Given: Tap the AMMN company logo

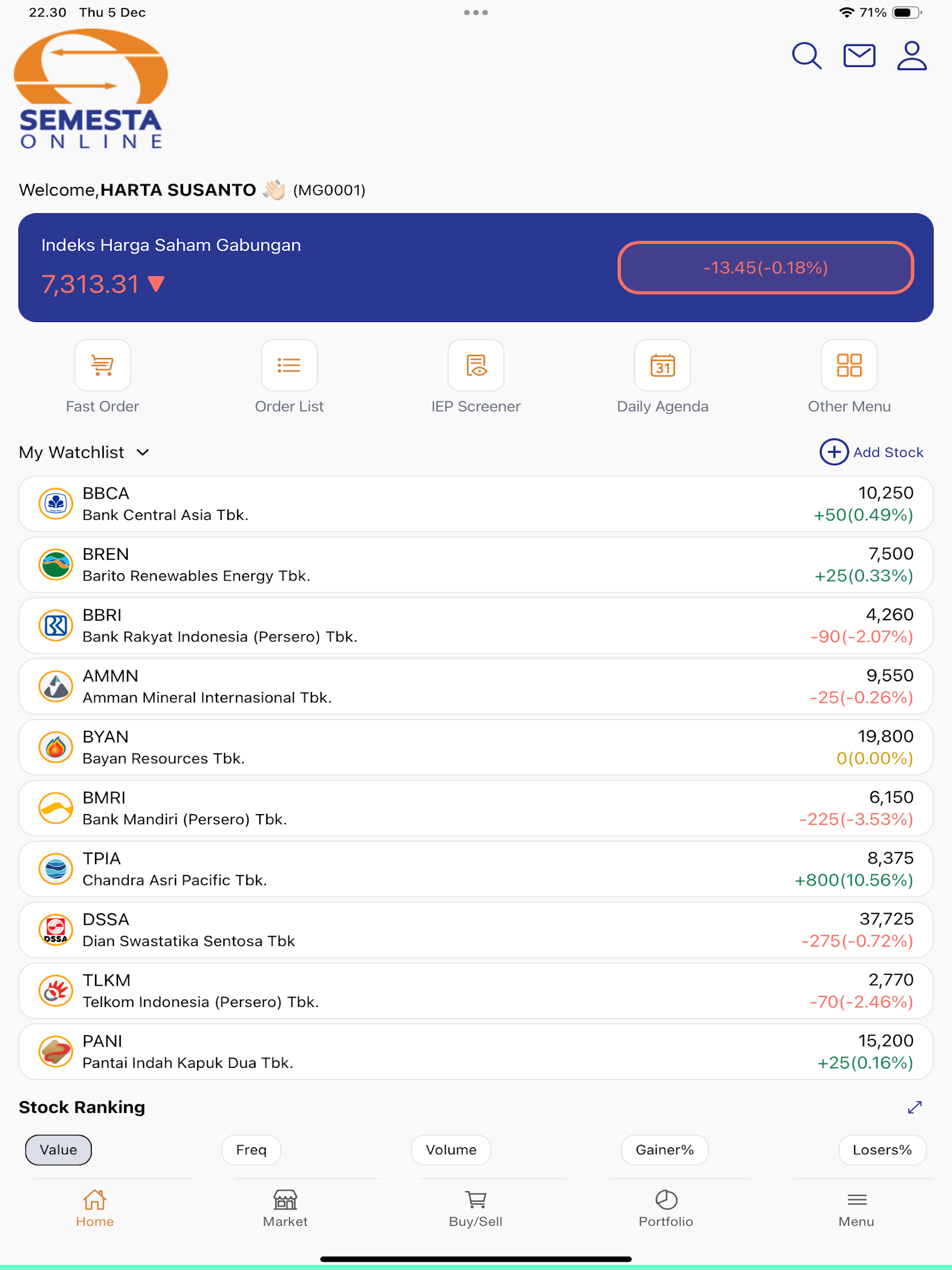Looking at the screenshot, I should tap(56, 687).
